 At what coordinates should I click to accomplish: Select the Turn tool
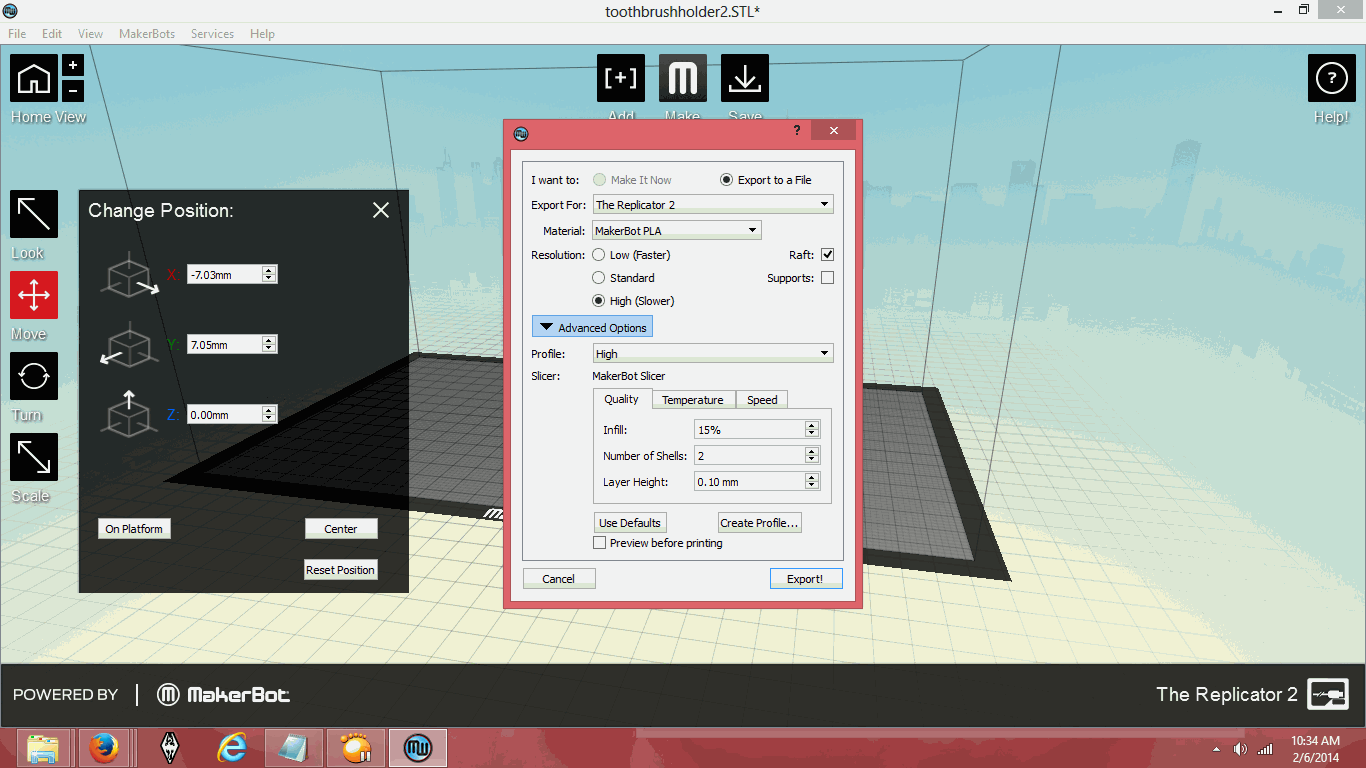34,376
